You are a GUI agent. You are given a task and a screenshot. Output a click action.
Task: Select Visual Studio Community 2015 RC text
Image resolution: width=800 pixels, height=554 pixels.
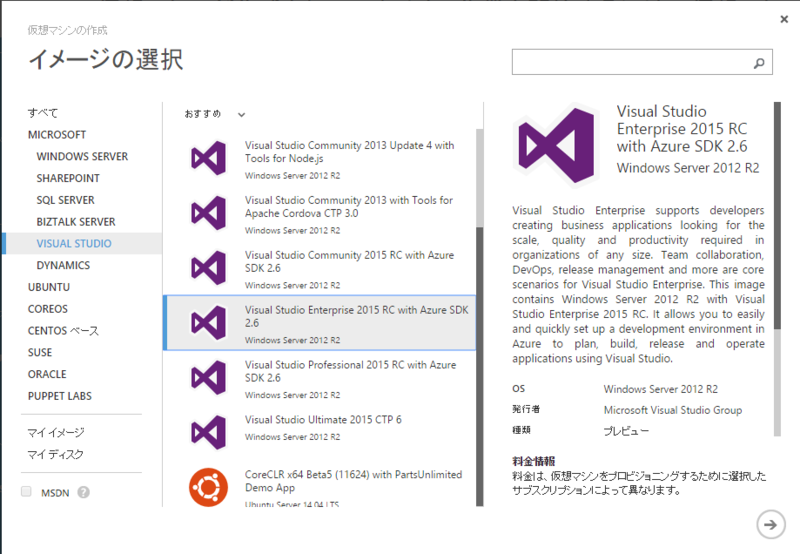click(x=349, y=261)
